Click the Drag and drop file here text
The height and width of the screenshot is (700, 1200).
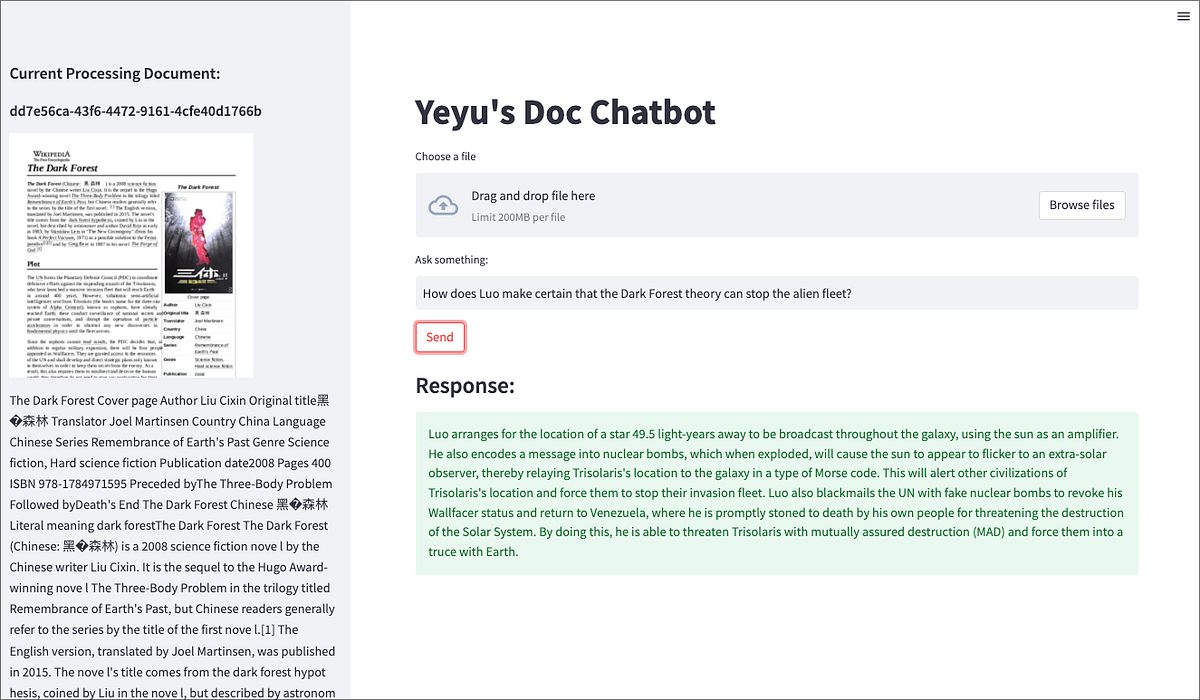533,196
